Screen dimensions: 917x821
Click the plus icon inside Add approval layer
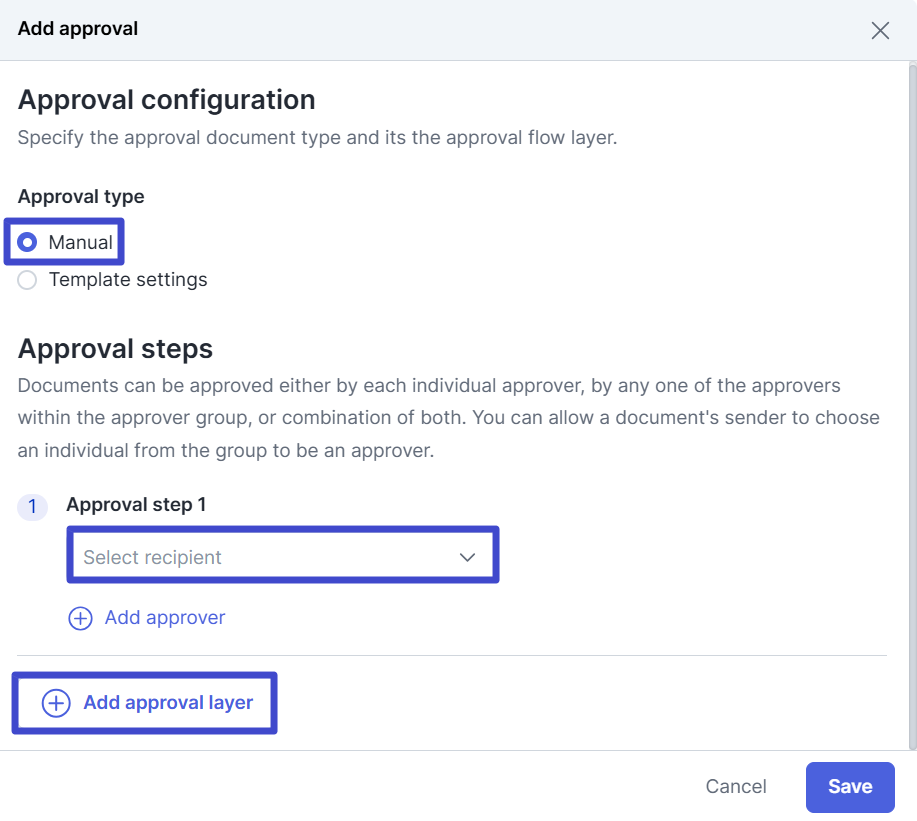pos(55,702)
